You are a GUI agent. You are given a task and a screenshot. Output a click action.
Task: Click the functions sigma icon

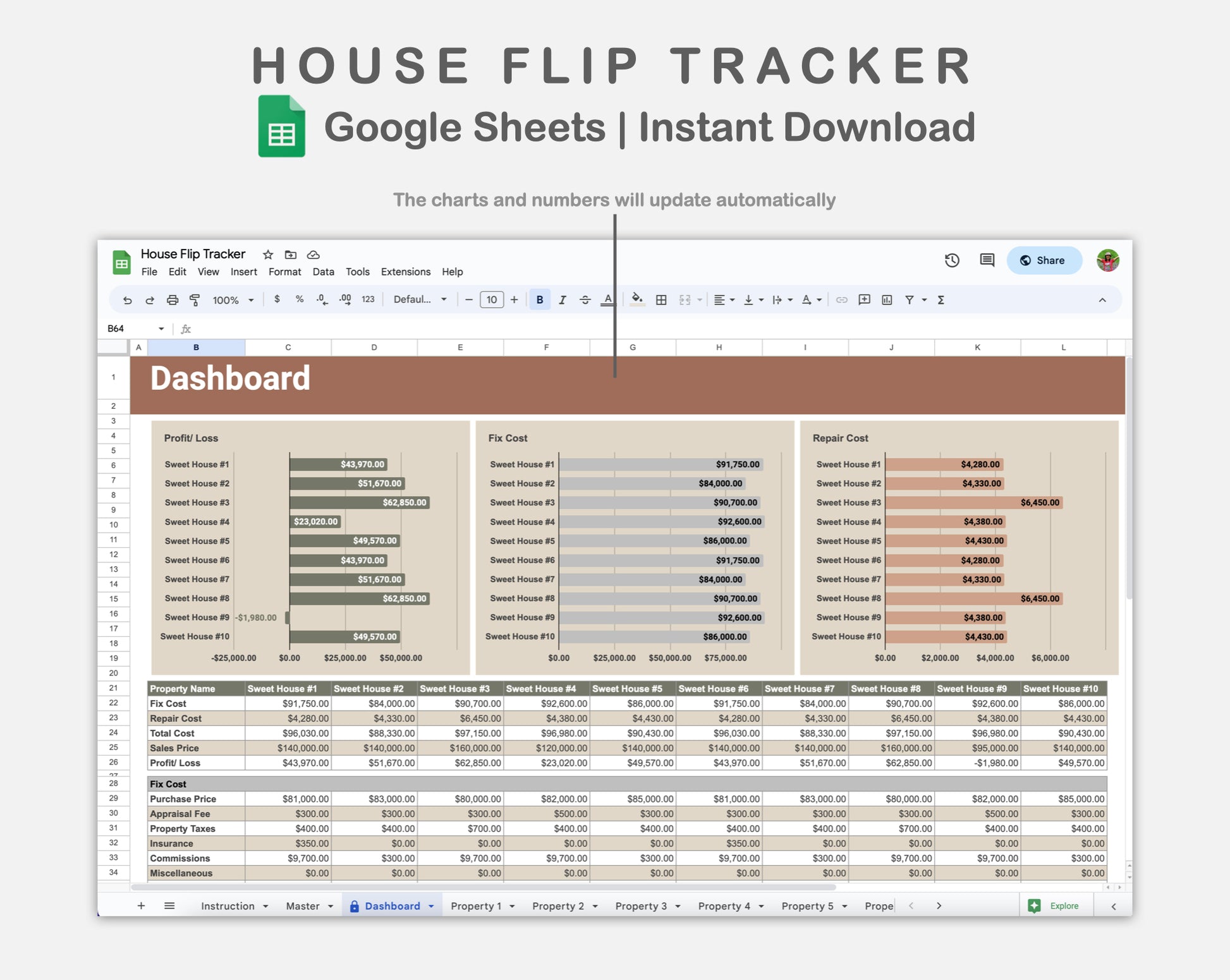[941, 300]
